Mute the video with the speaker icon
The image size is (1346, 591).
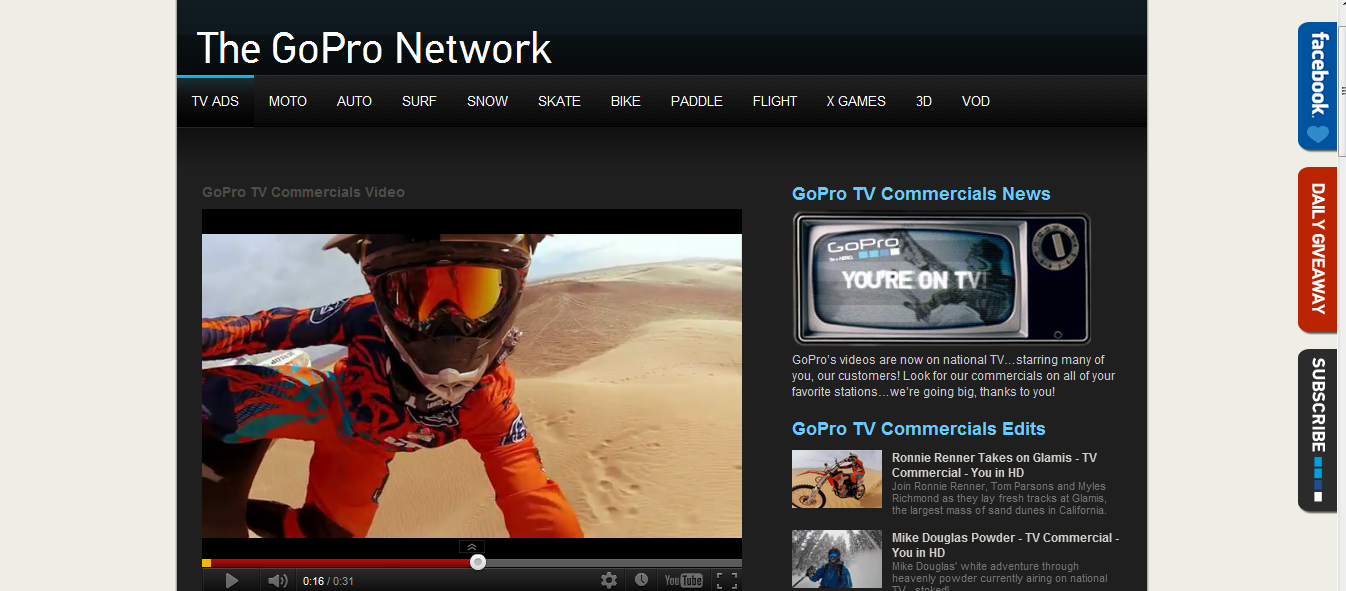click(278, 580)
